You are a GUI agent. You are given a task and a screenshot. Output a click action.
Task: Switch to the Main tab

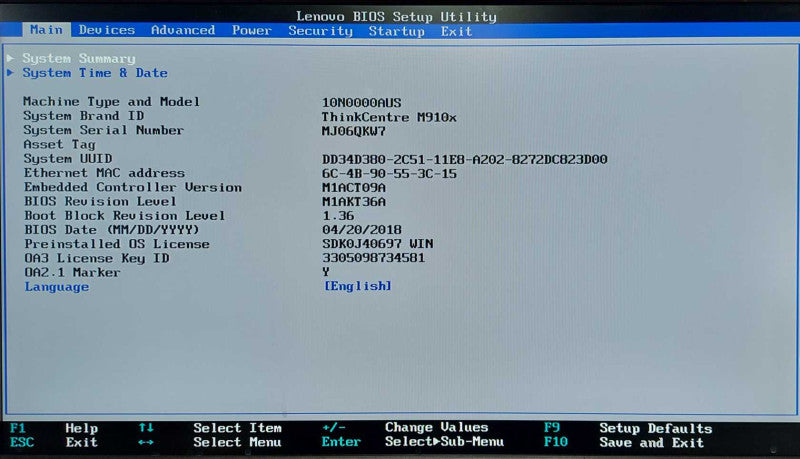point(46,30)
